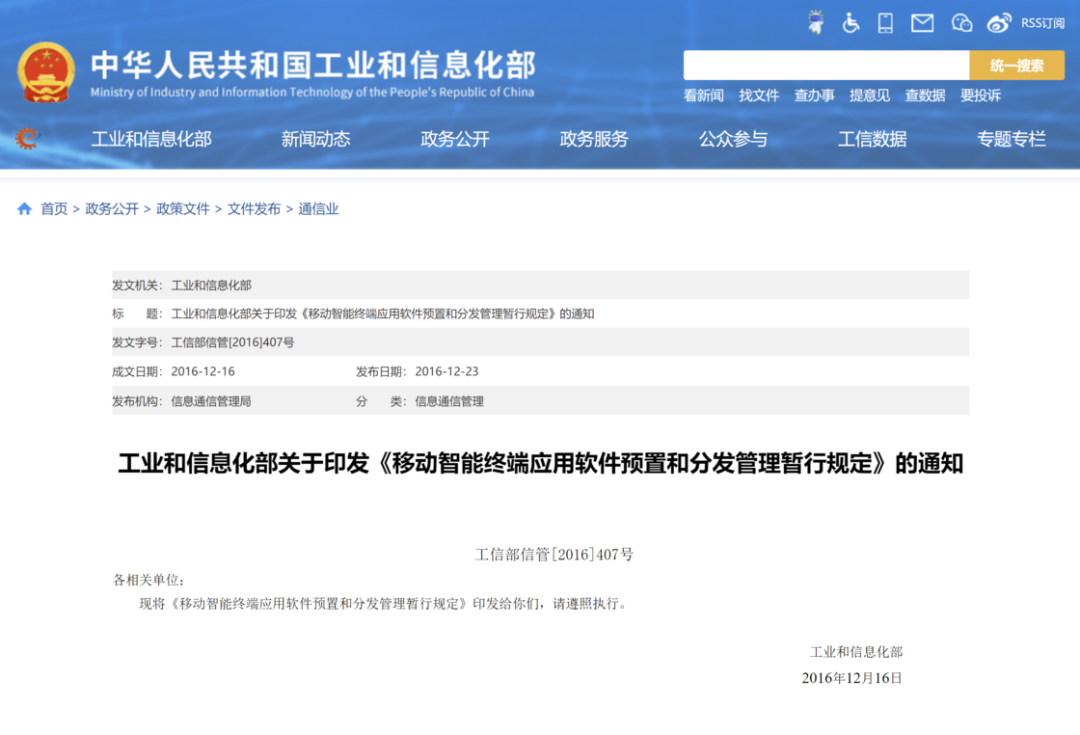Click the site title 中华人民共和国工业和信息化部
Screen dimensions: 1080x735
click(313, 65)
